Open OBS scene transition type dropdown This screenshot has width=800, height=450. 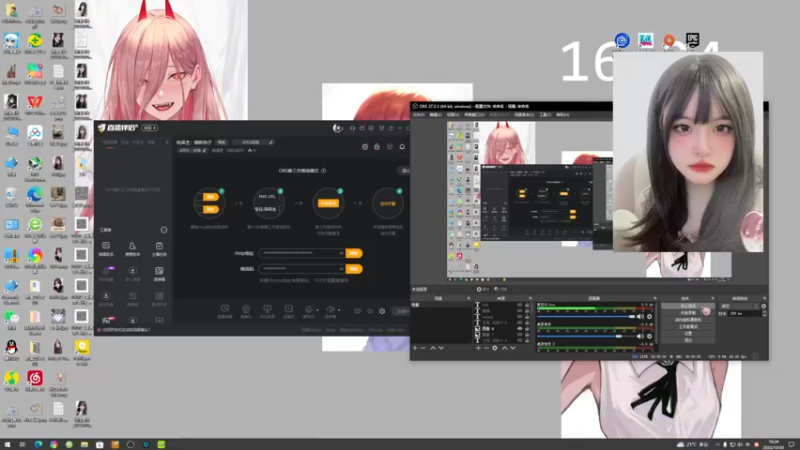[x=739, y=306]
